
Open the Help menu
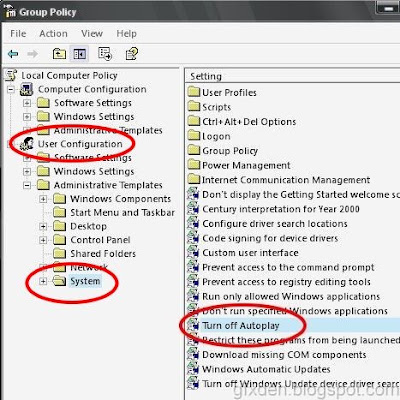[x=126, y=34]
